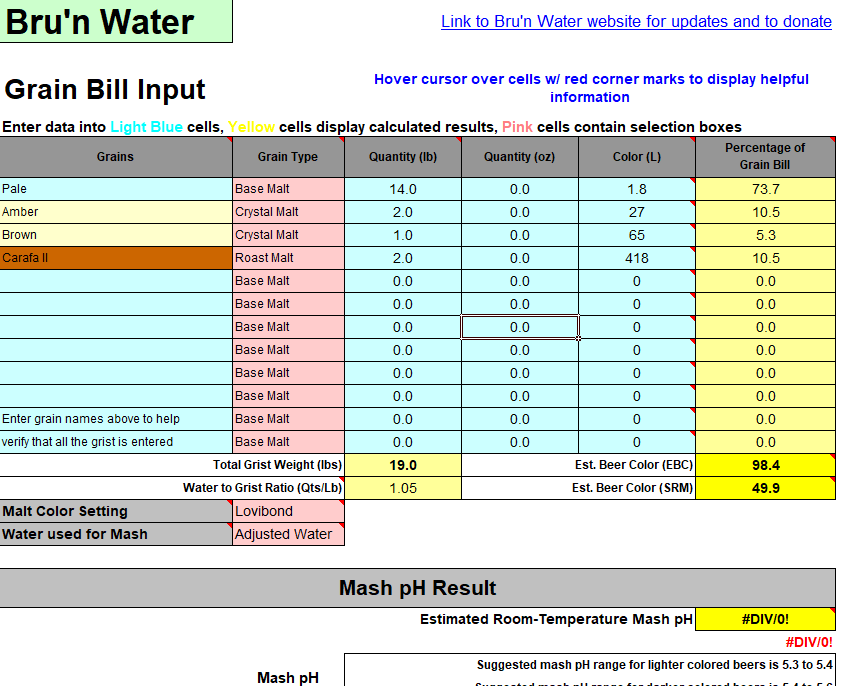Click the Est. Beer Color SRM value 49.9
Image resolution: width=854 pixels, height=686 pixels.
pyautogui.click(x=765, y=488)
